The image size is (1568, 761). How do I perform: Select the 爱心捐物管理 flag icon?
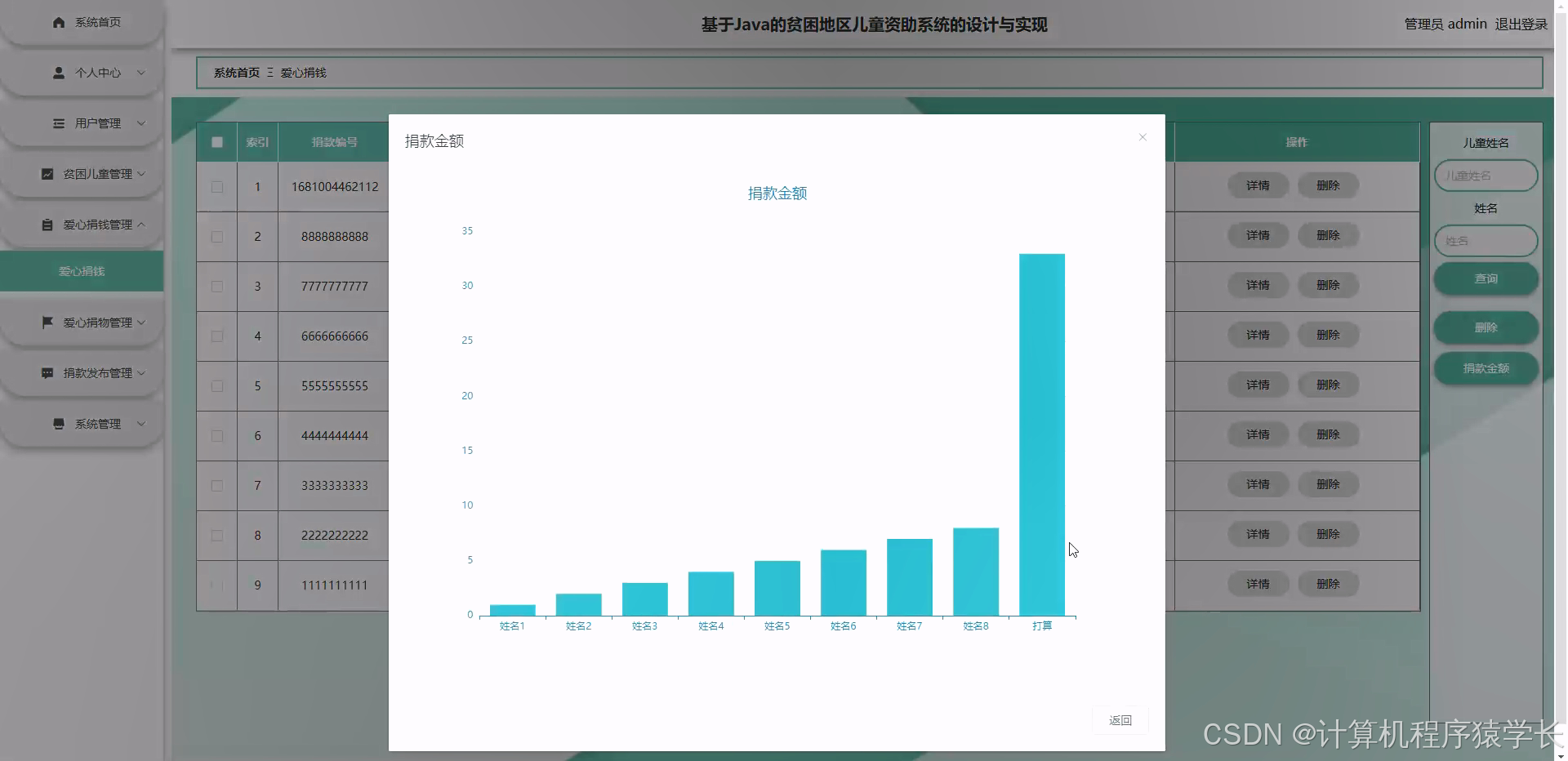47,322
